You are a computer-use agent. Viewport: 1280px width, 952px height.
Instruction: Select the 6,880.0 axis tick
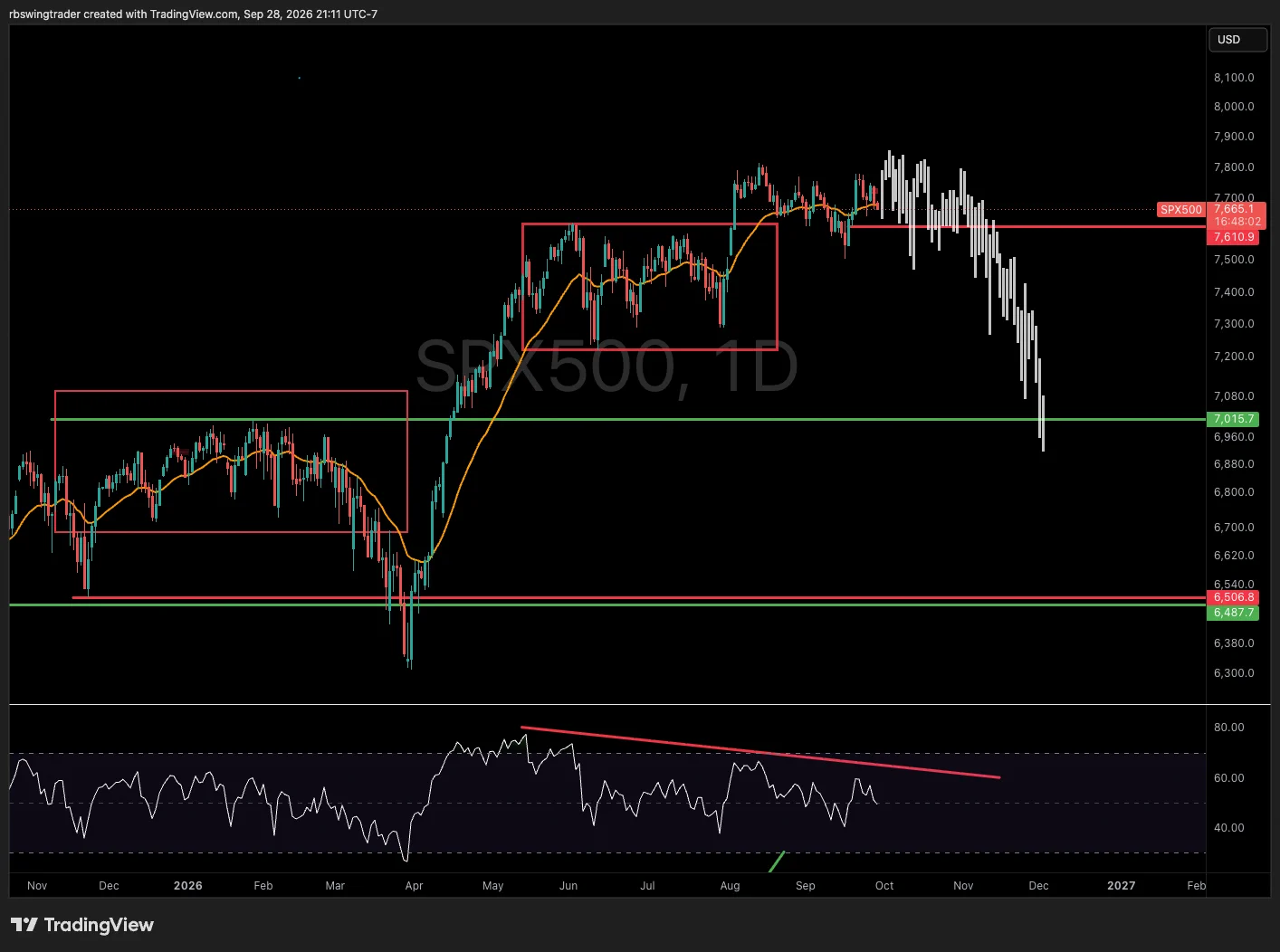click(1234, 464)
